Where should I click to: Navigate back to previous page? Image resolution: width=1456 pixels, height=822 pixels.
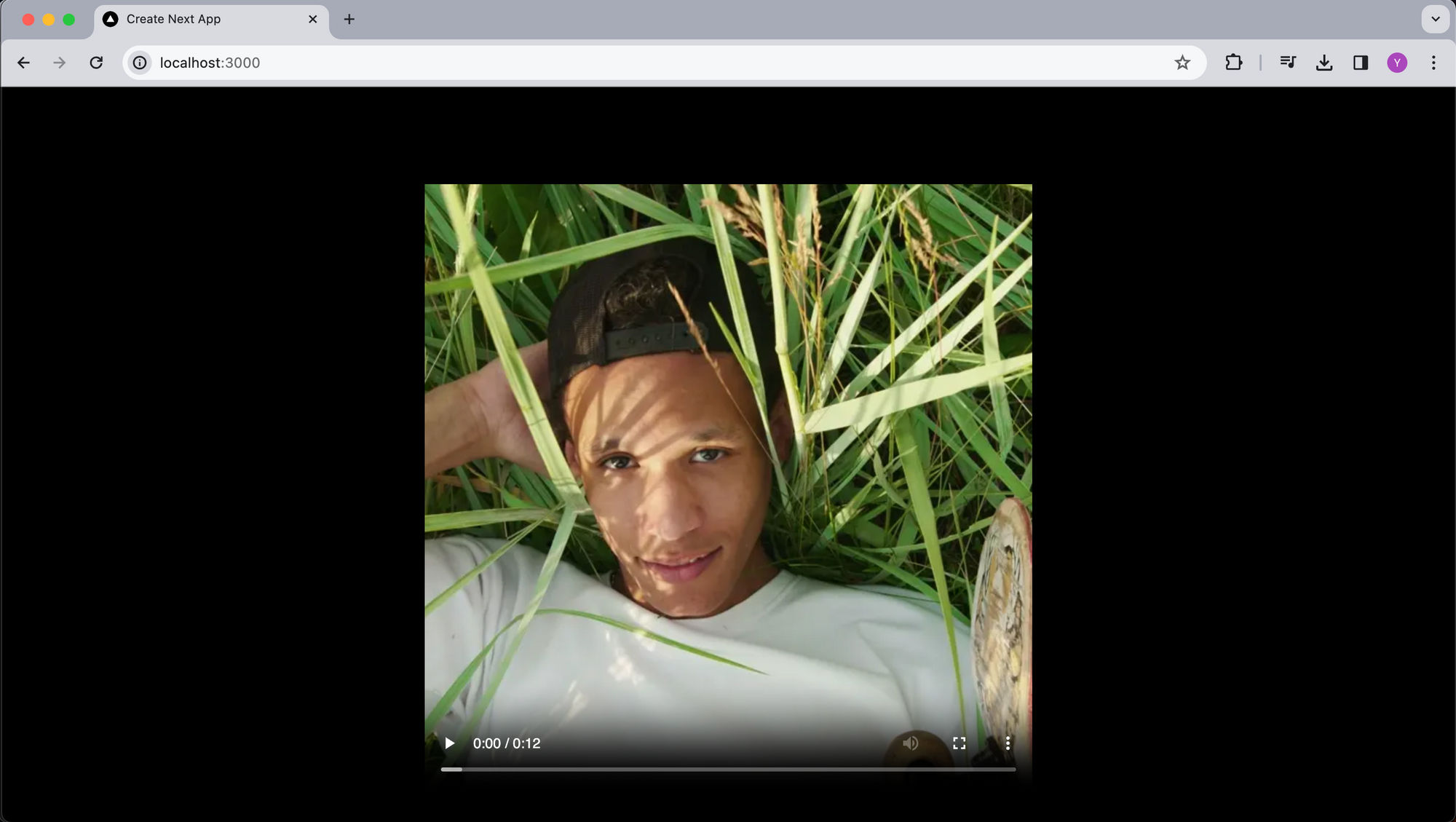[22, 62]
